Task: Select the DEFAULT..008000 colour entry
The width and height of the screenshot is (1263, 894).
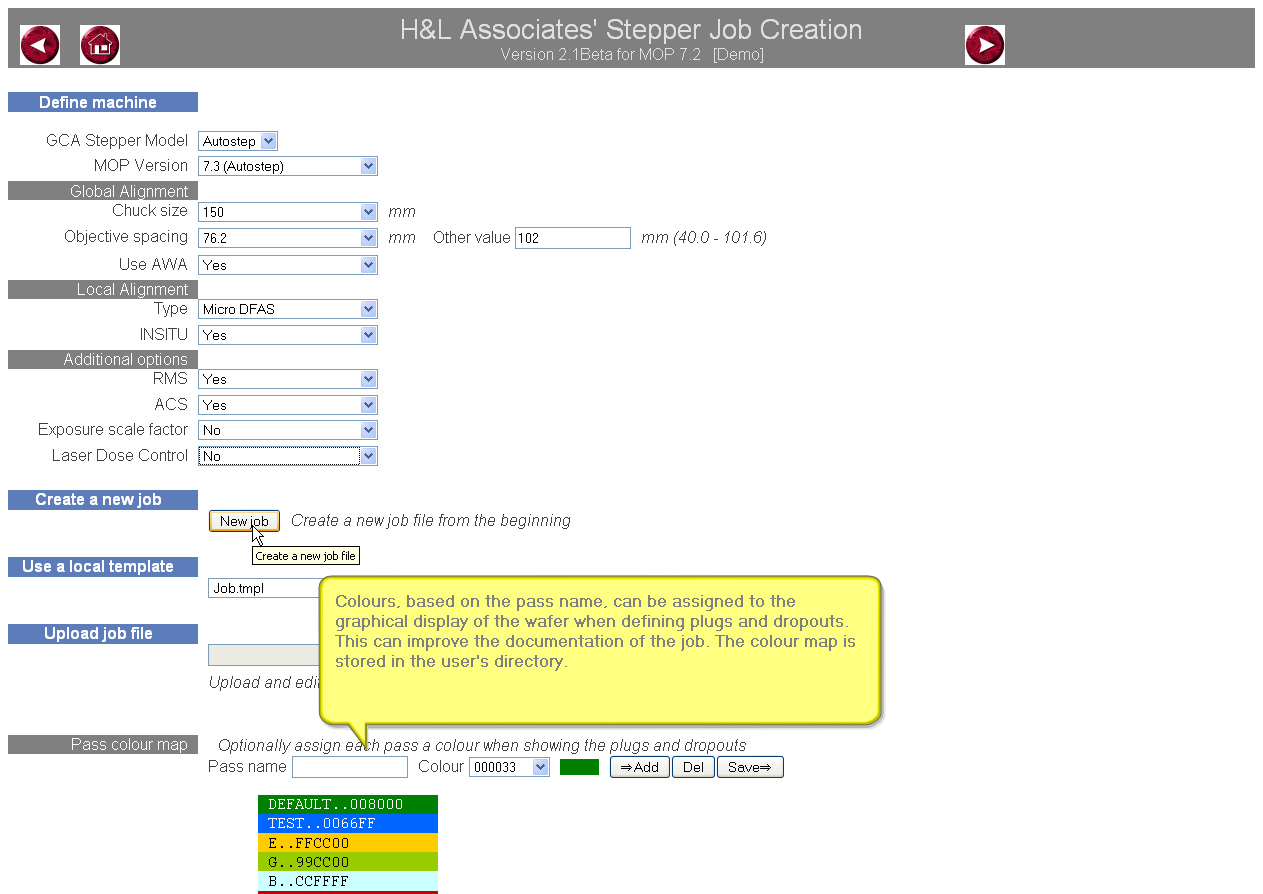Action: click(348, 804)
